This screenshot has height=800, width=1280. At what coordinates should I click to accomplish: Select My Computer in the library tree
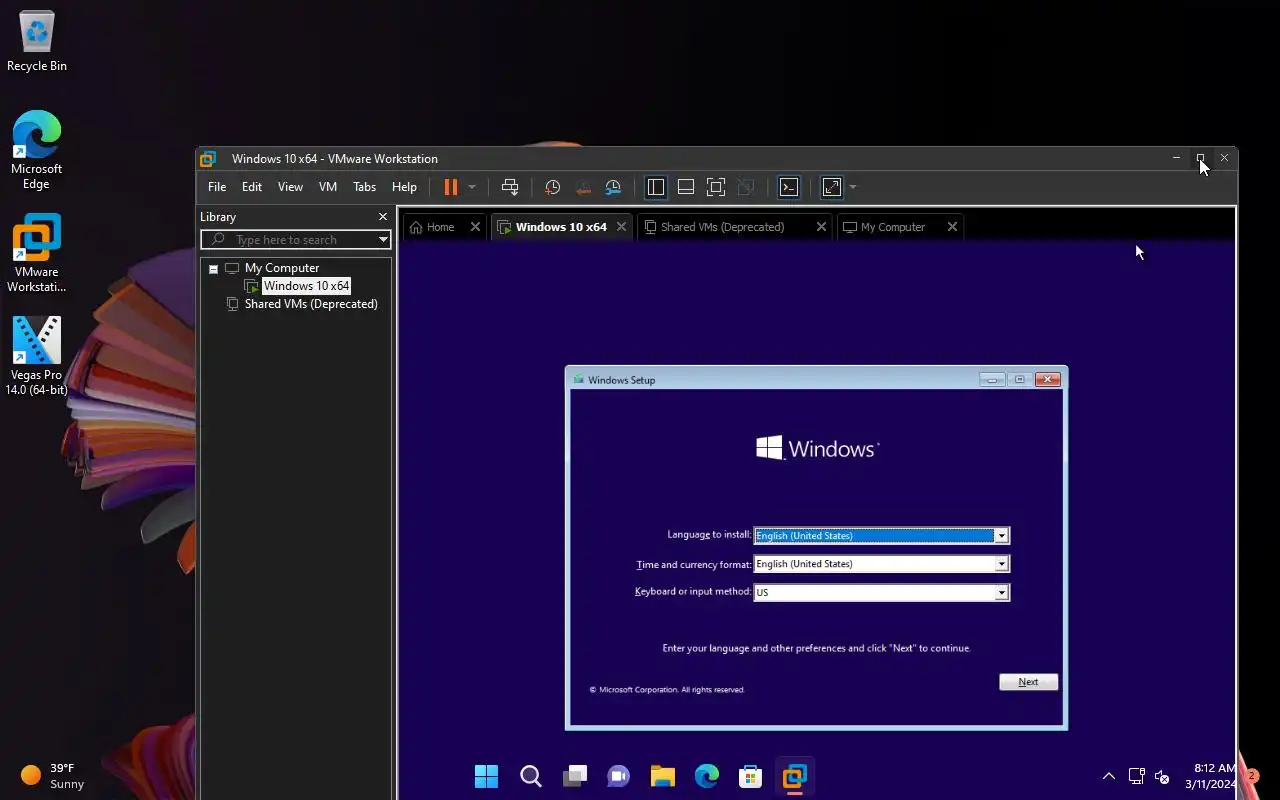pyautogui.click(x=281, y=268)
